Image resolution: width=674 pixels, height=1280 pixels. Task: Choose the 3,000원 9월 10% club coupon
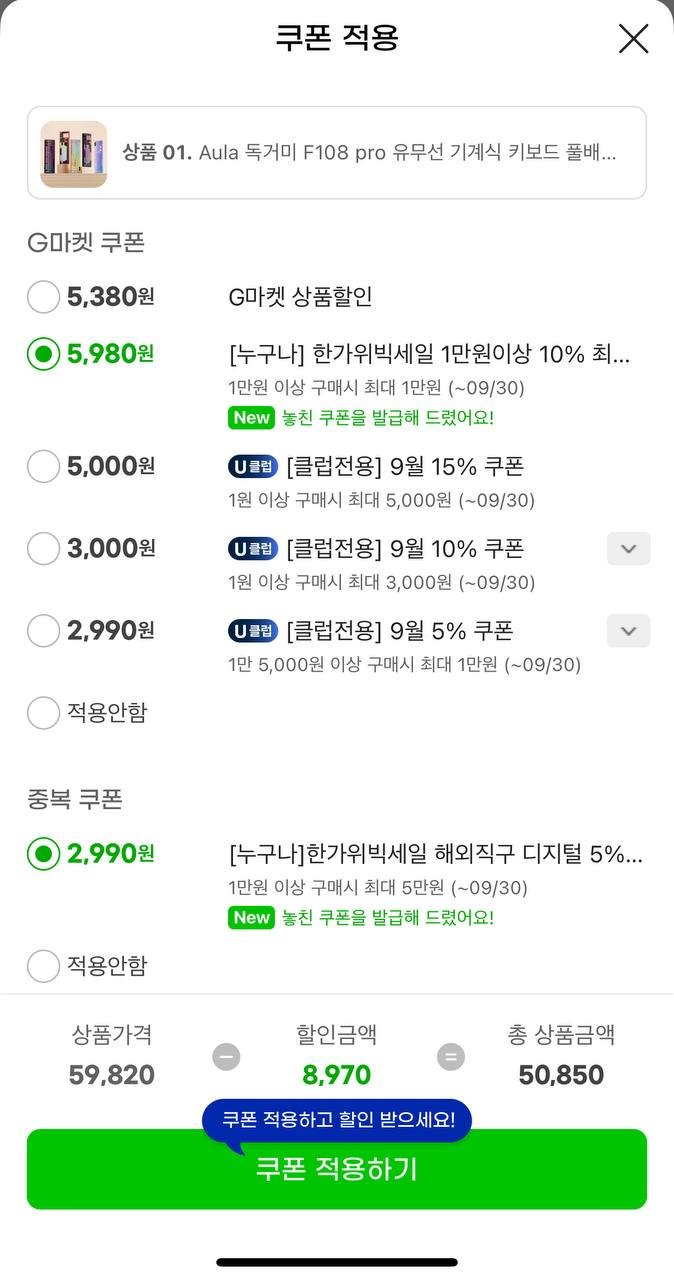click(43, 548)
